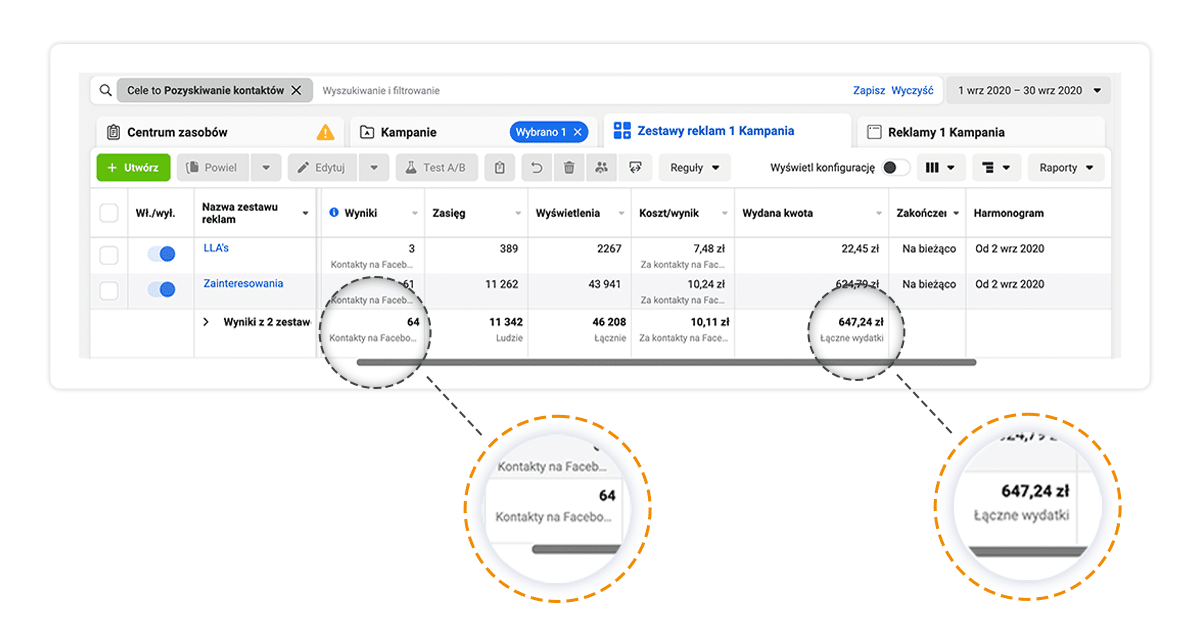Screen dimensions: 1200x628
Task: Click the info icon beside the Wyniki header
Action: coord(334,213)
